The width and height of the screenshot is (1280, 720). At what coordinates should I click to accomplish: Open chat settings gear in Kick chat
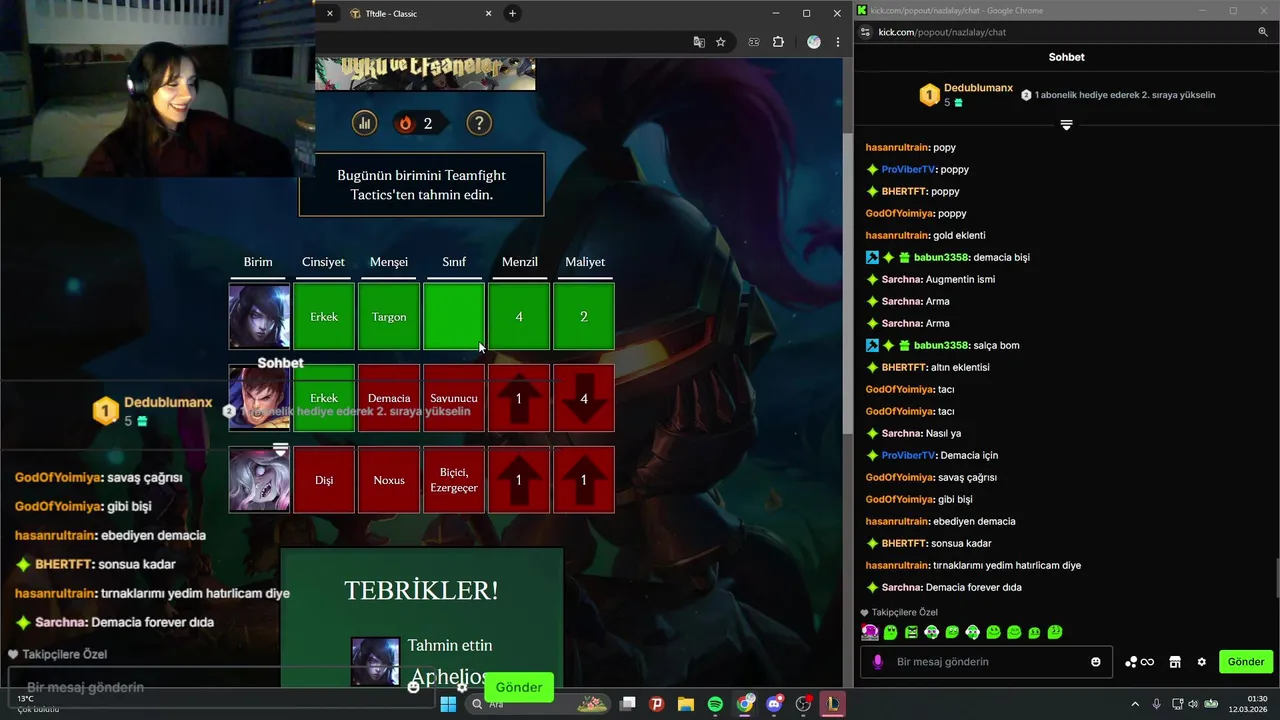point(1202,662)
